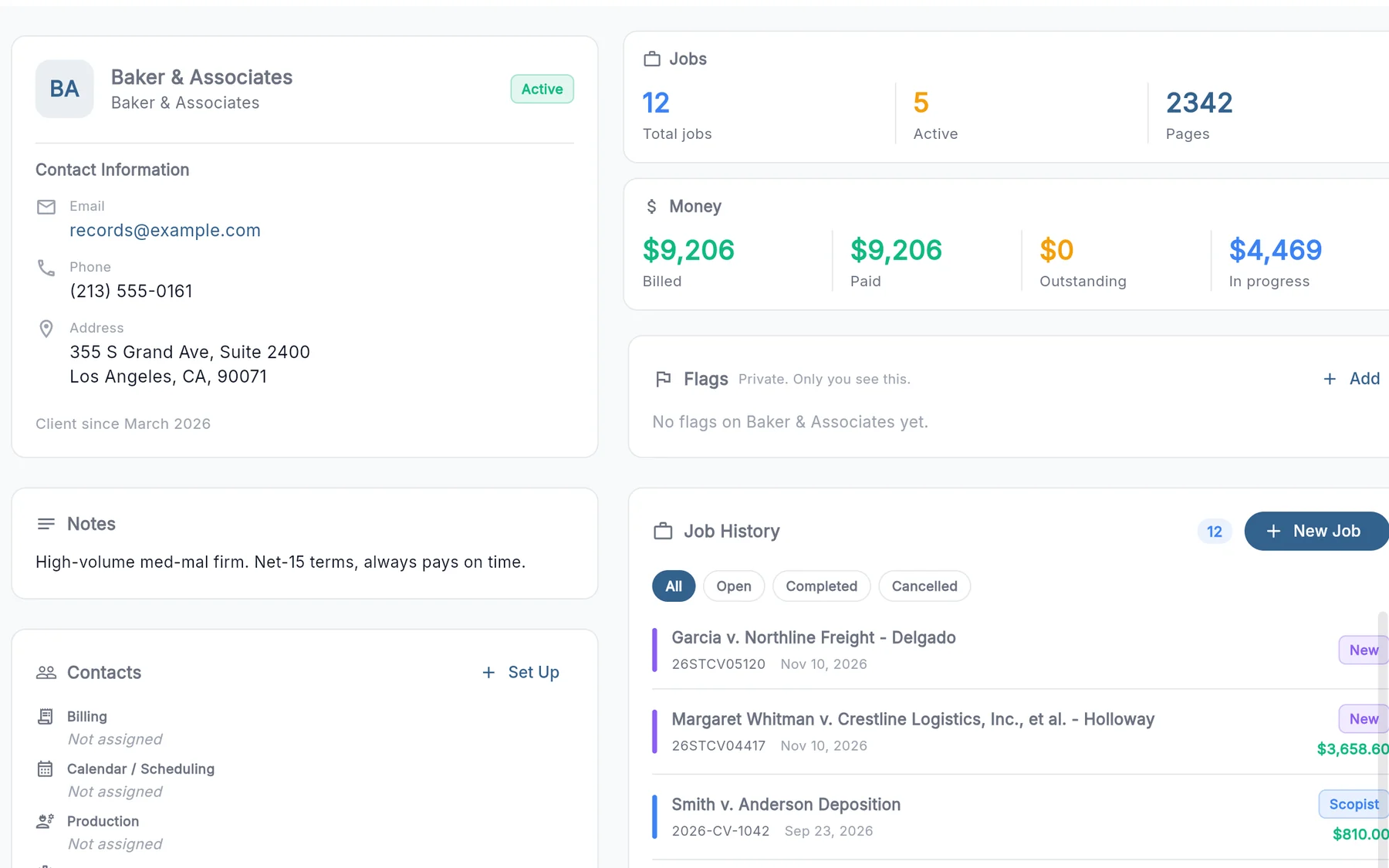1389x868 pixels.
Task: Click the Job History briefcase icon
Action: (x=663, y=532)
